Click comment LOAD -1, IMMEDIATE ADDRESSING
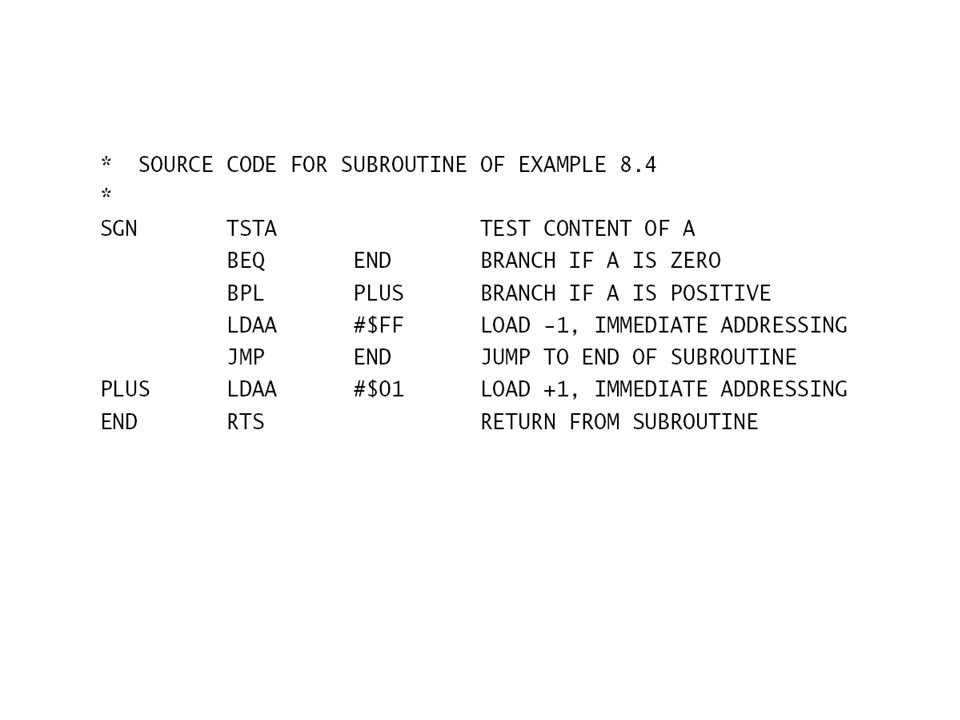The image size is (960, 720). (664, 325)
